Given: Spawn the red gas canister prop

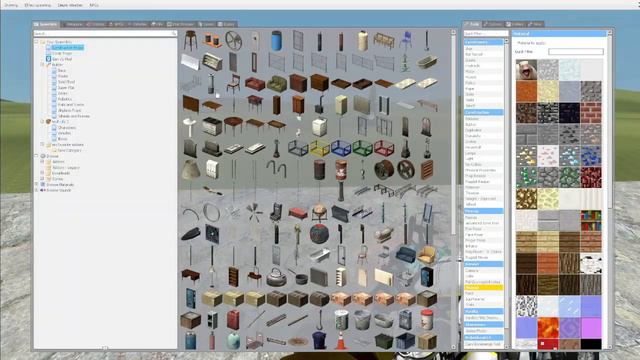Looking at the screenshot, I should 233,320.
